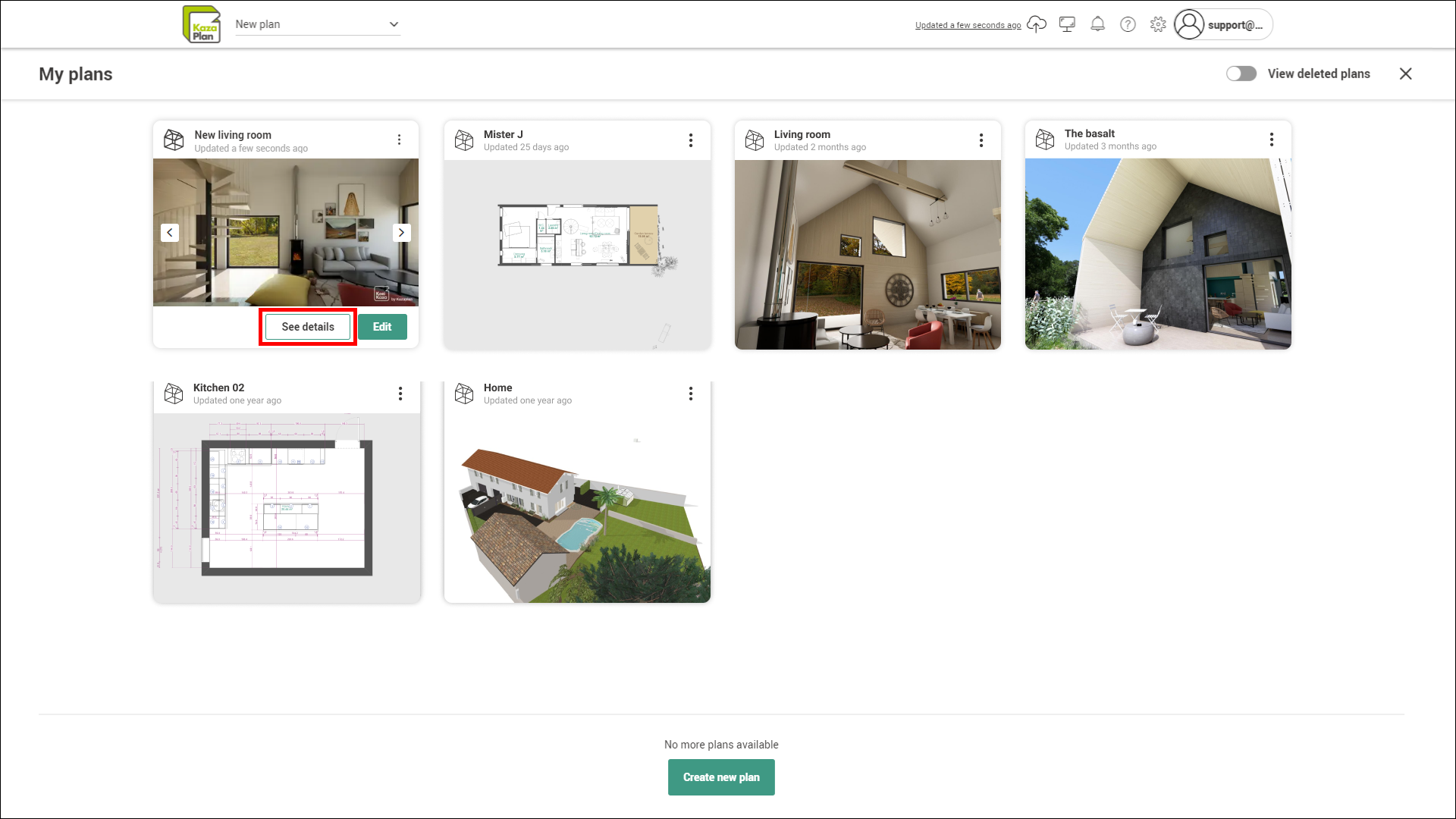
Task: Open the Home plan three-dot menu
Action: tap(691, 394)
